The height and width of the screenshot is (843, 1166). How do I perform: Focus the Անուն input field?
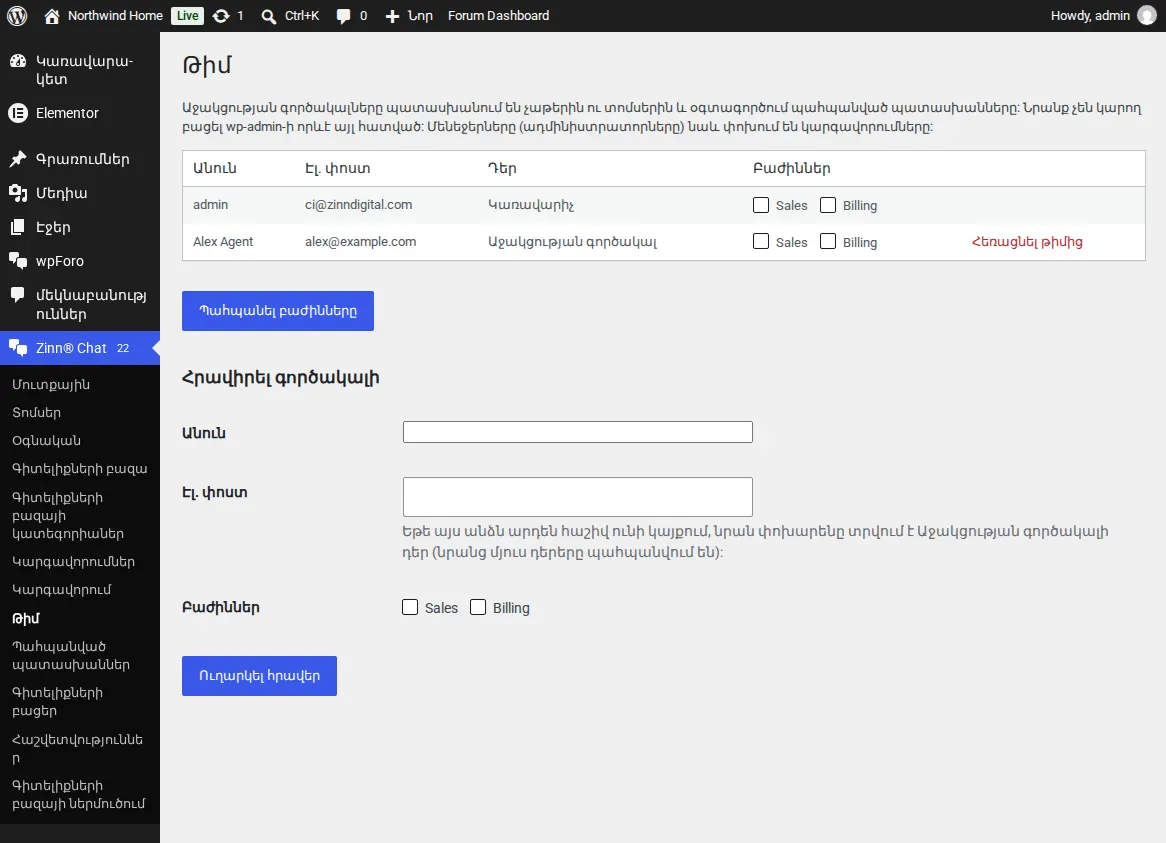[578, 432]
